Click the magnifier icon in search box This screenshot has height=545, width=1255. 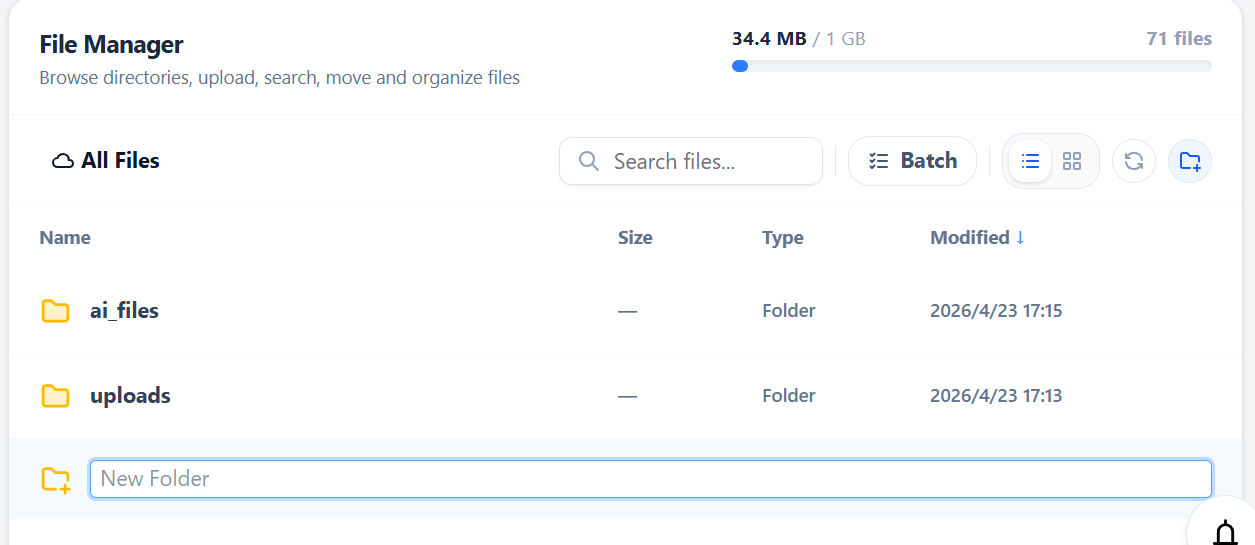tap(589, 161)
